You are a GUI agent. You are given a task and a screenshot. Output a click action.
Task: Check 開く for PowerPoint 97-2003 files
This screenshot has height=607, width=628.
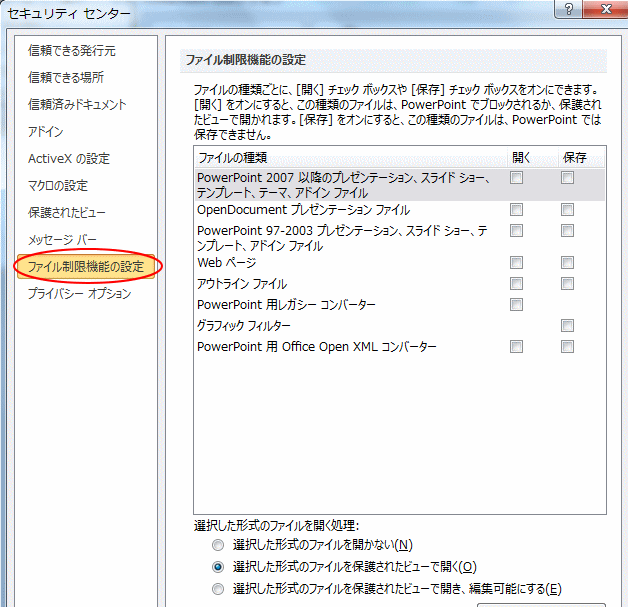pos(516,231)
